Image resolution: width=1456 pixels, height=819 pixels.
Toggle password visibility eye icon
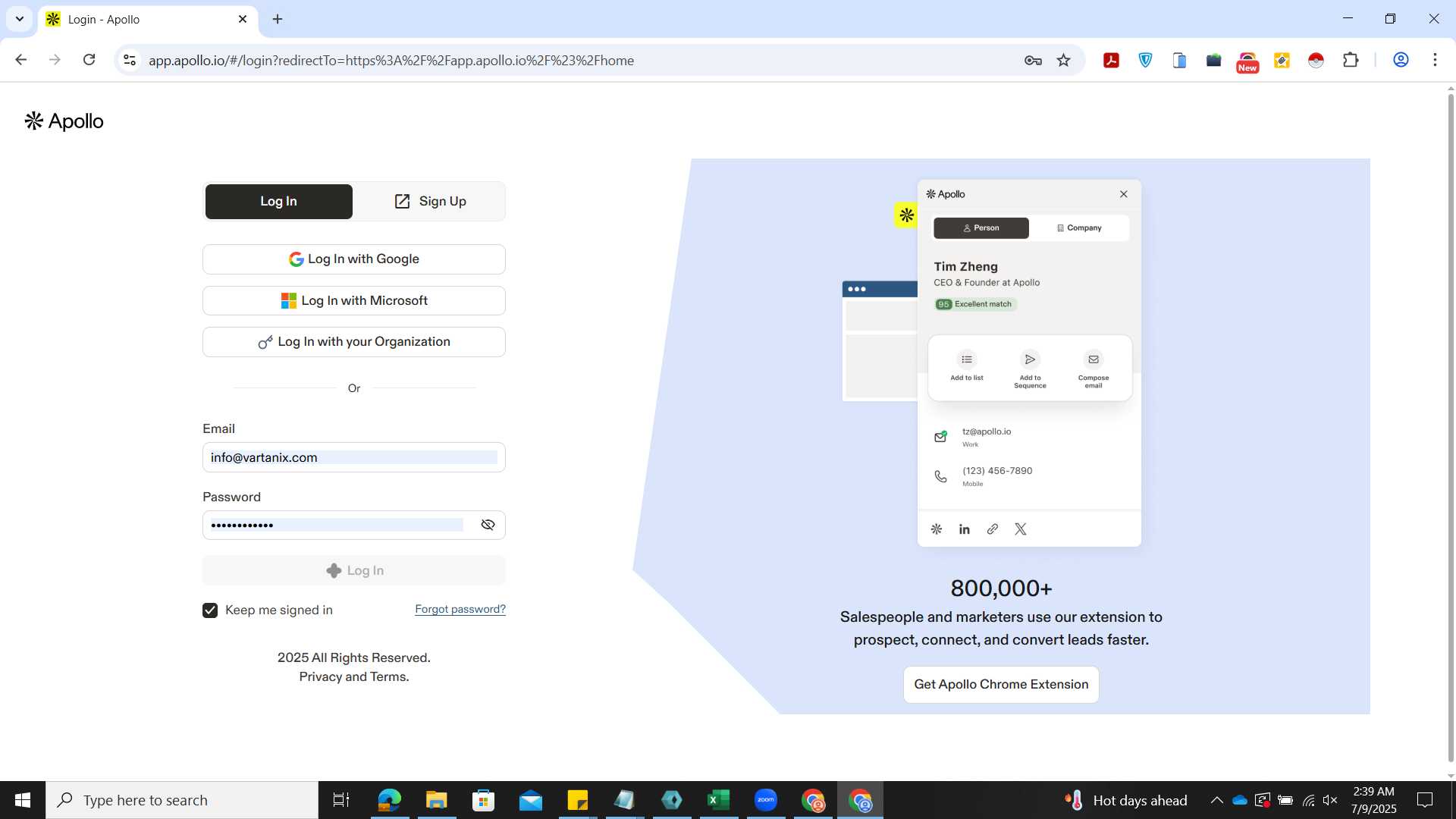(488, 525)
